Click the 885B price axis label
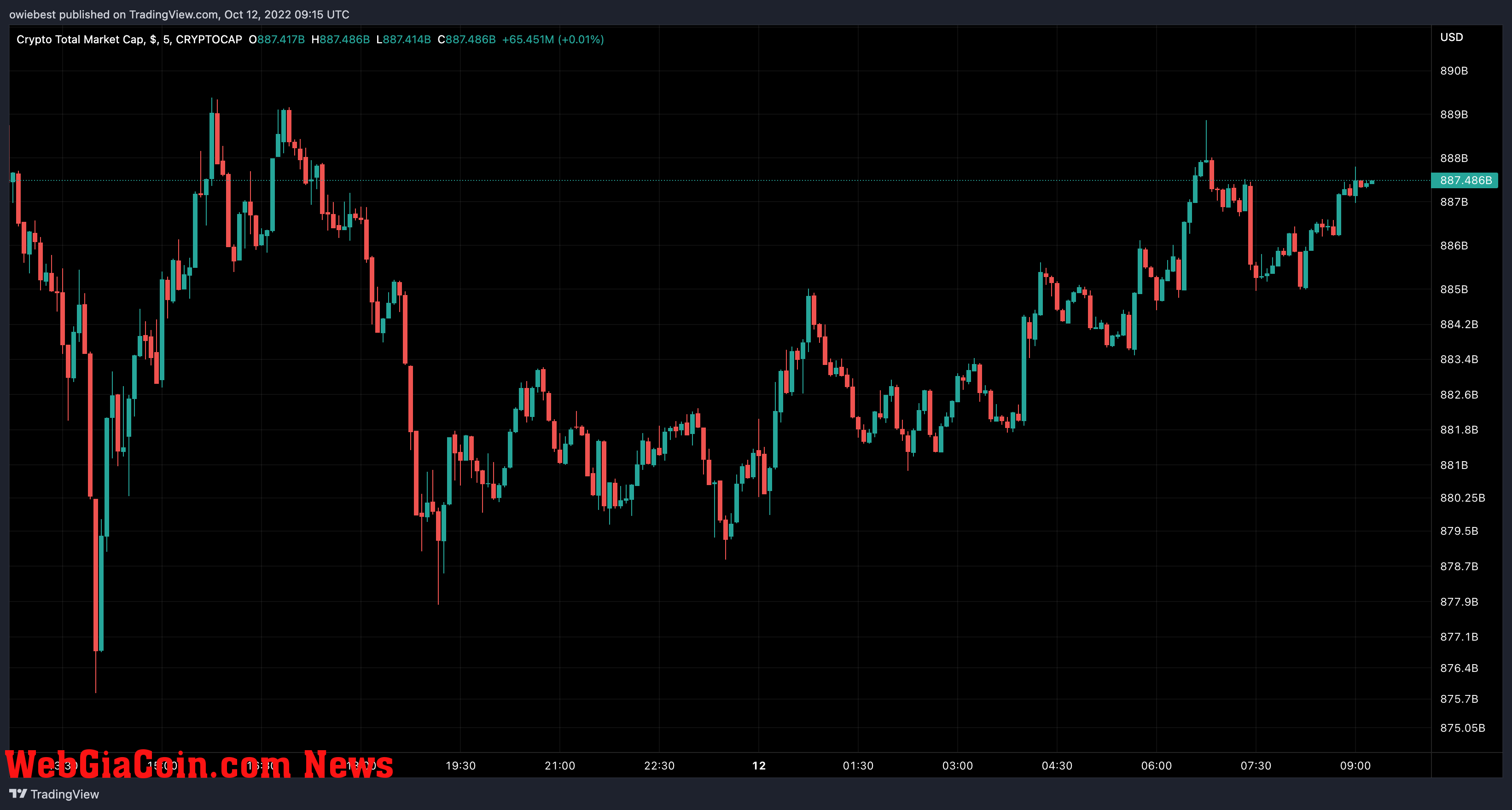This screenshot has width=1512, height=810. pyautogui.click(x=1454, y=289)
